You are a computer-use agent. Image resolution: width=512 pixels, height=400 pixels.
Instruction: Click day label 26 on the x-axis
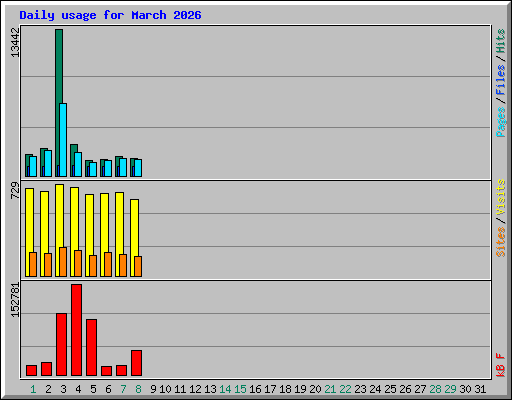coord(405,389)
